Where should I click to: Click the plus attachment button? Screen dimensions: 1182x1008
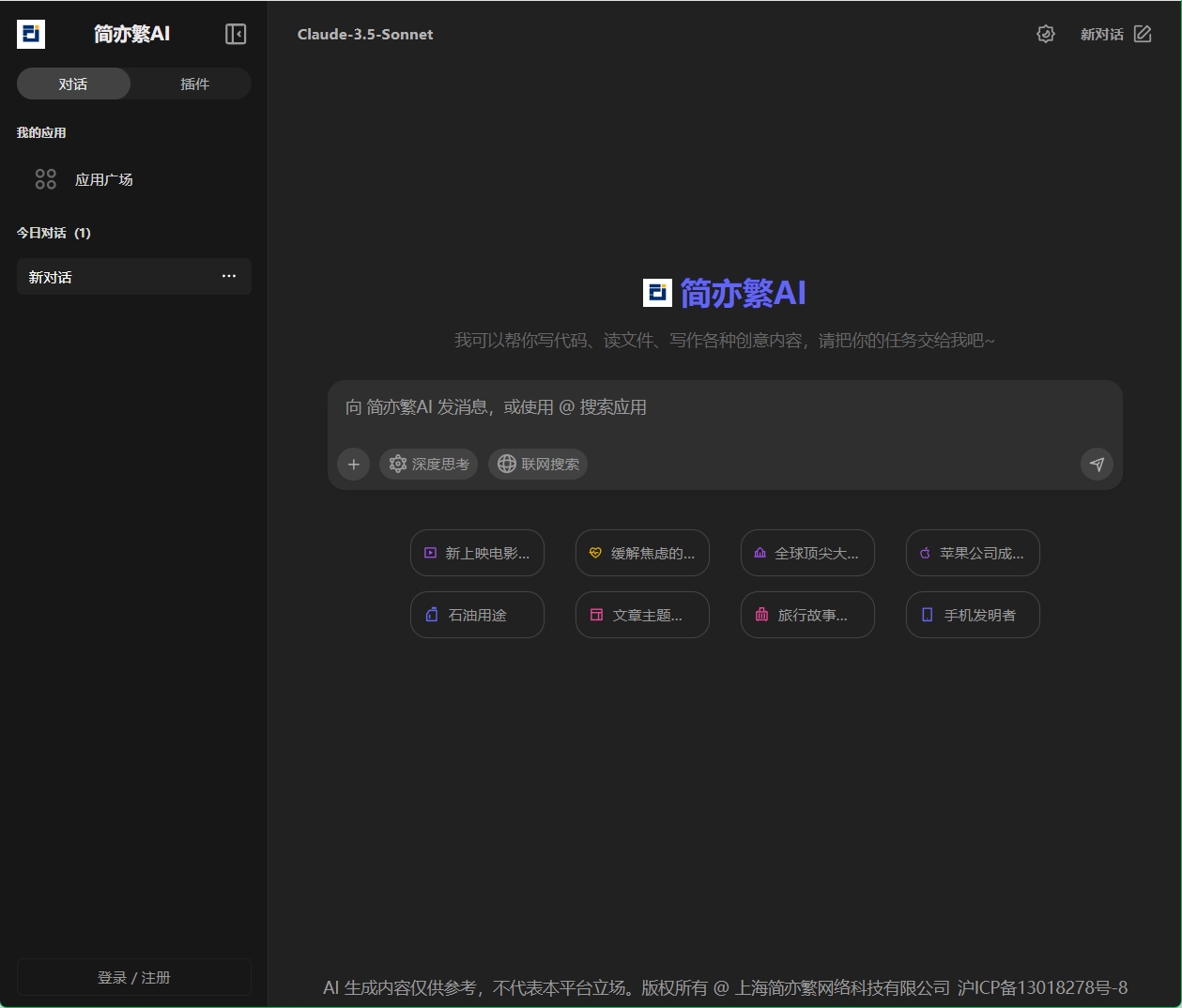pos(353,464)
